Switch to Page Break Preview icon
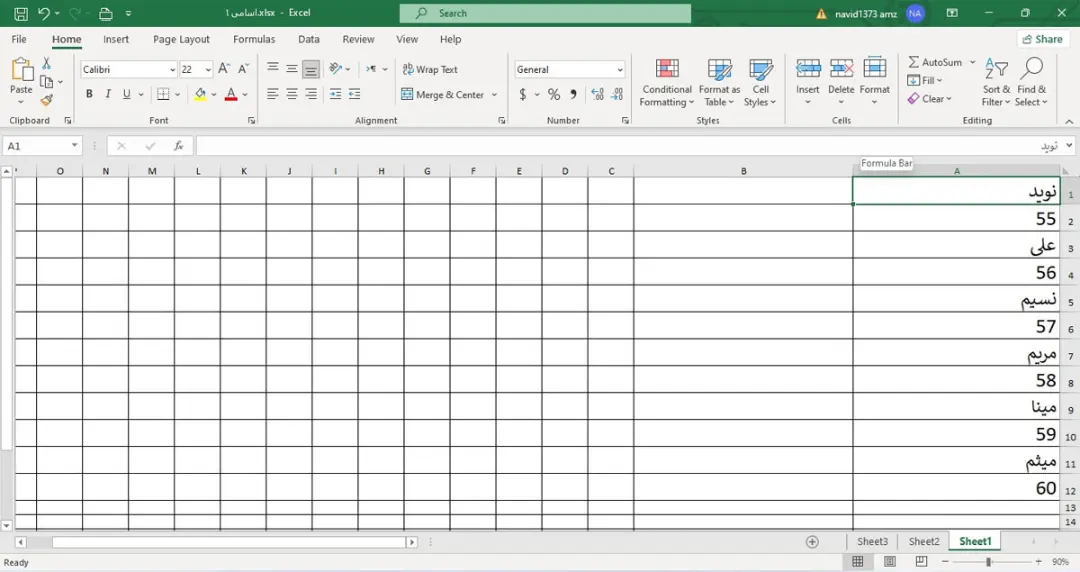The height and width of the screenshot is (572, 1080). click(921, 562)
